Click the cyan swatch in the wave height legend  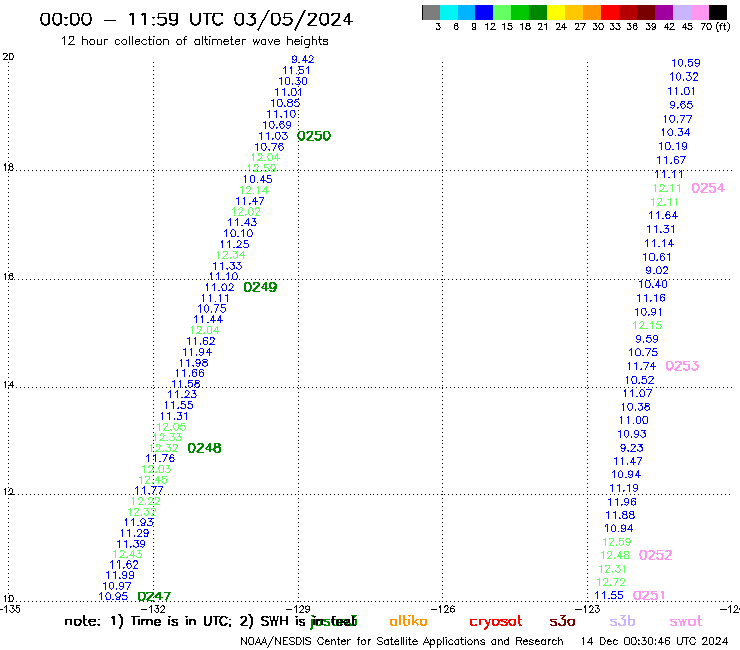pyautogui.click(x=449, y=12)
